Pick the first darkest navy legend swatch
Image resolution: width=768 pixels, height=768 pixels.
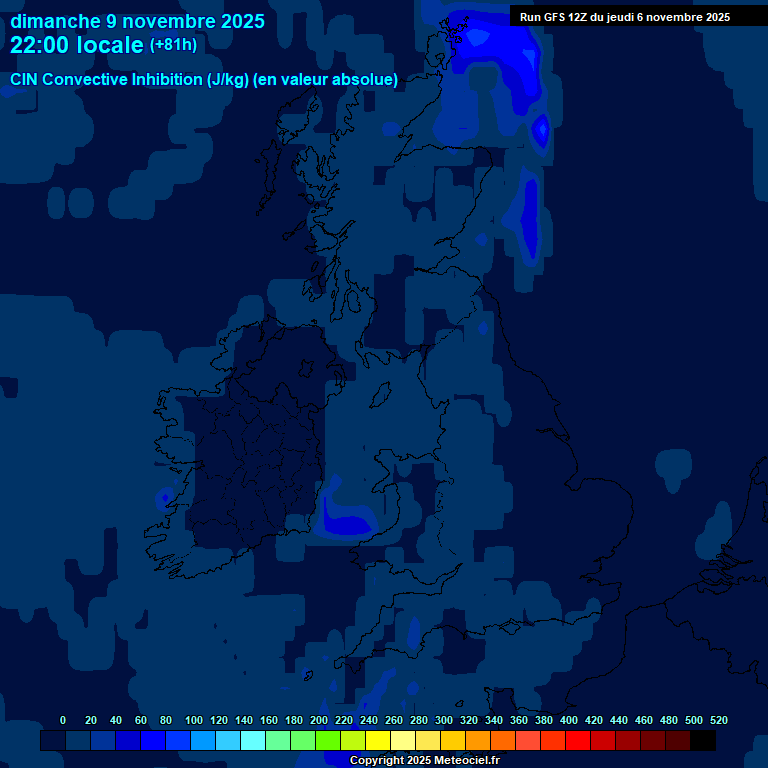(53, 741)
